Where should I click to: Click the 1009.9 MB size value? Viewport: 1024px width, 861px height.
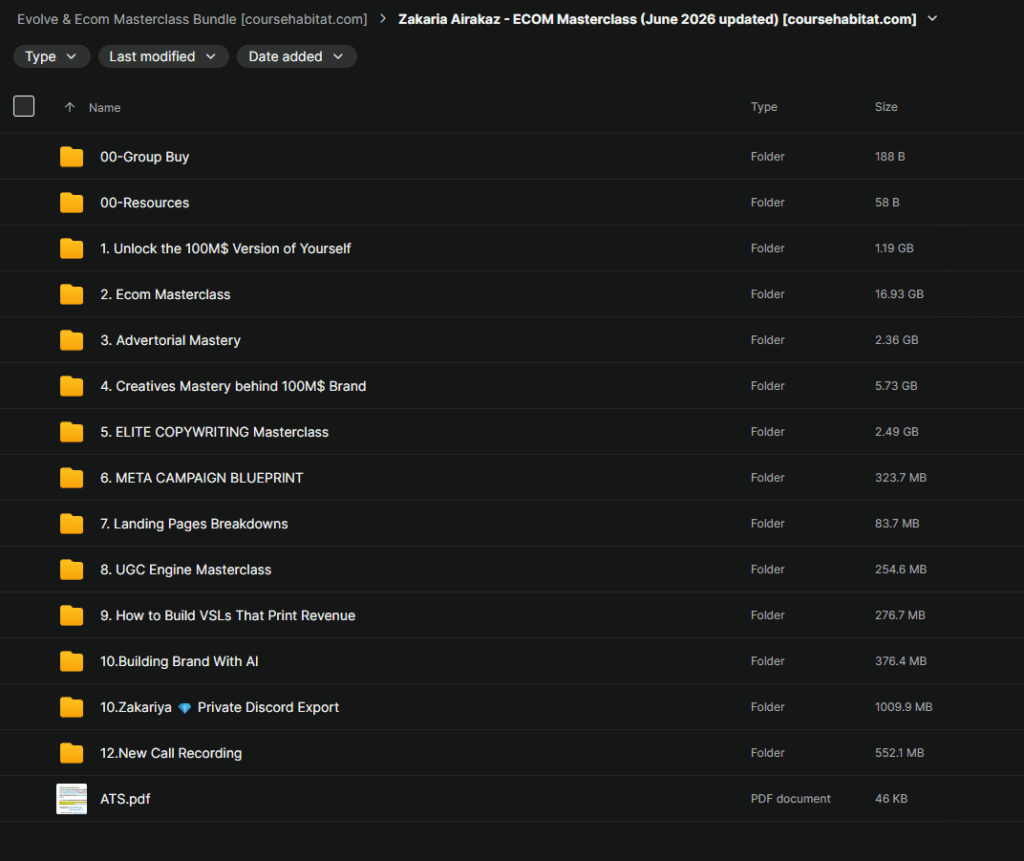pyautogui.click(x=903, y=707)
